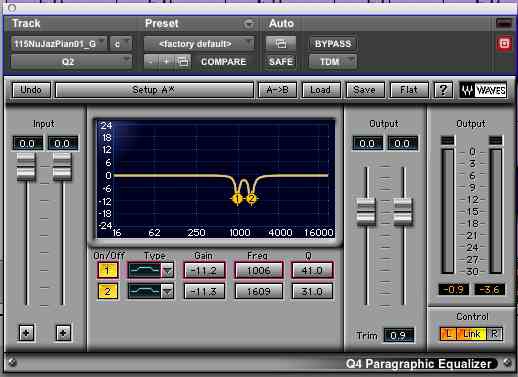Click left output meter clip indicator
The image size is (518, 377).
[x=448, y=140]
